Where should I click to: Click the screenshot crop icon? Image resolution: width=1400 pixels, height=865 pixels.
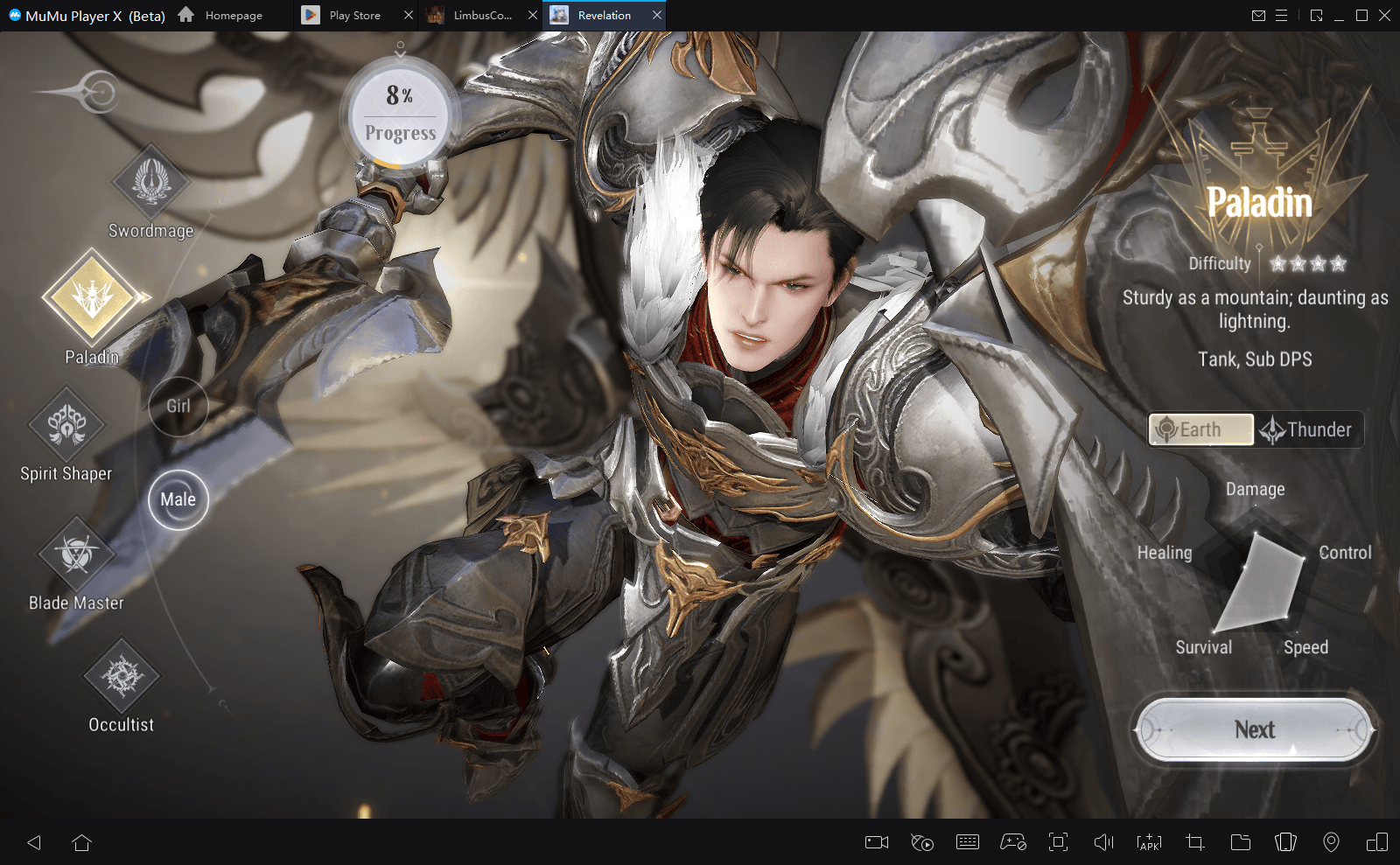[x=1195, y=842]
